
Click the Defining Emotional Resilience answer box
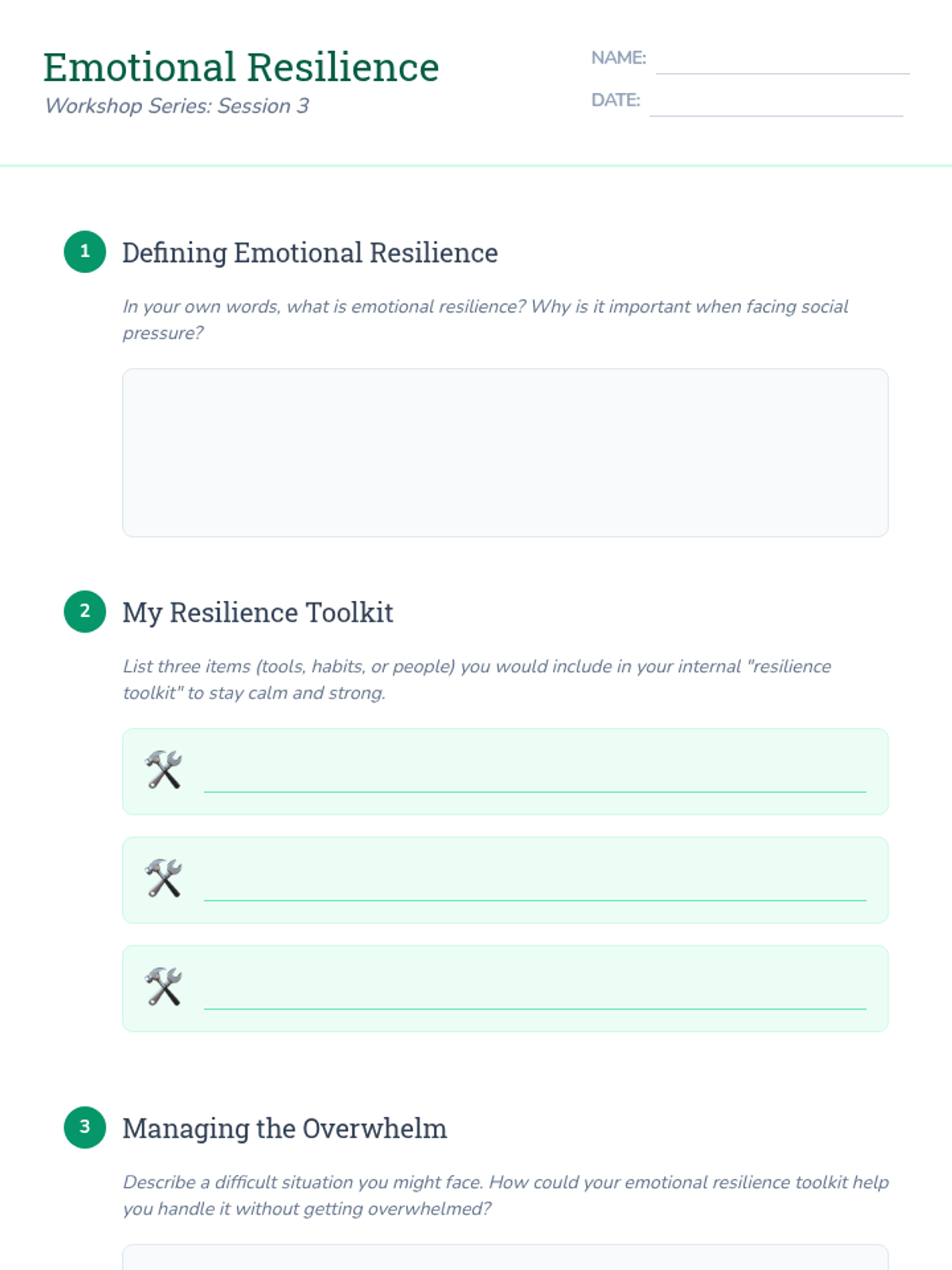(505, 452)
